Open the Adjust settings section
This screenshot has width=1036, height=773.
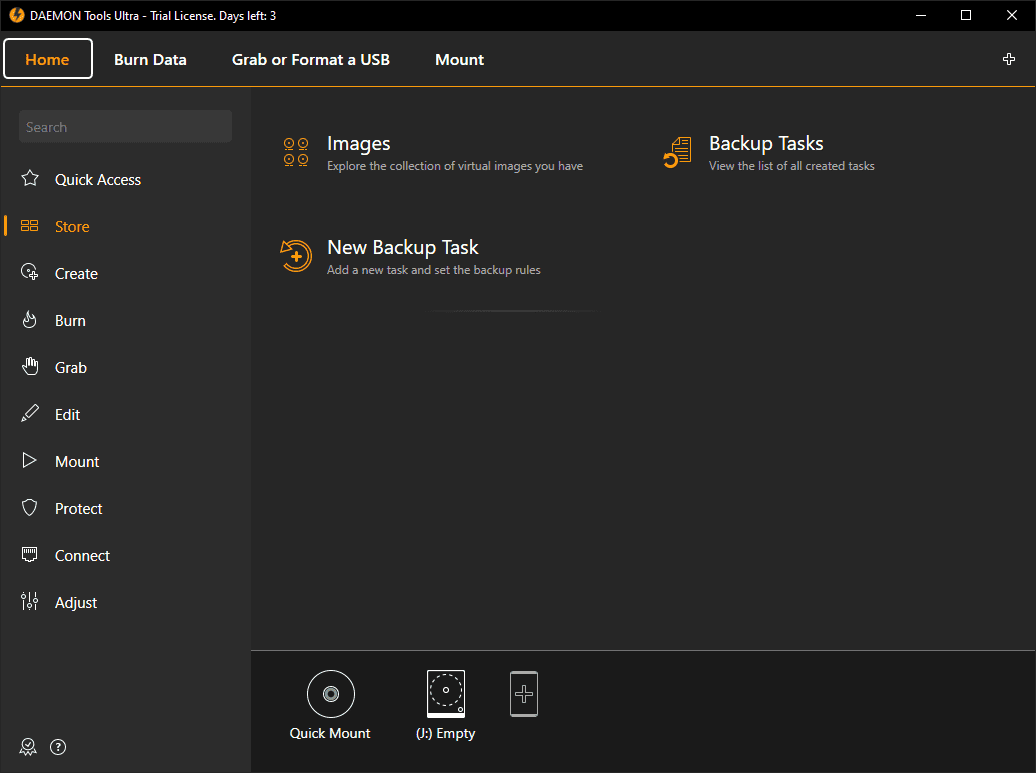pyautogui.click(x=76, y=603)
